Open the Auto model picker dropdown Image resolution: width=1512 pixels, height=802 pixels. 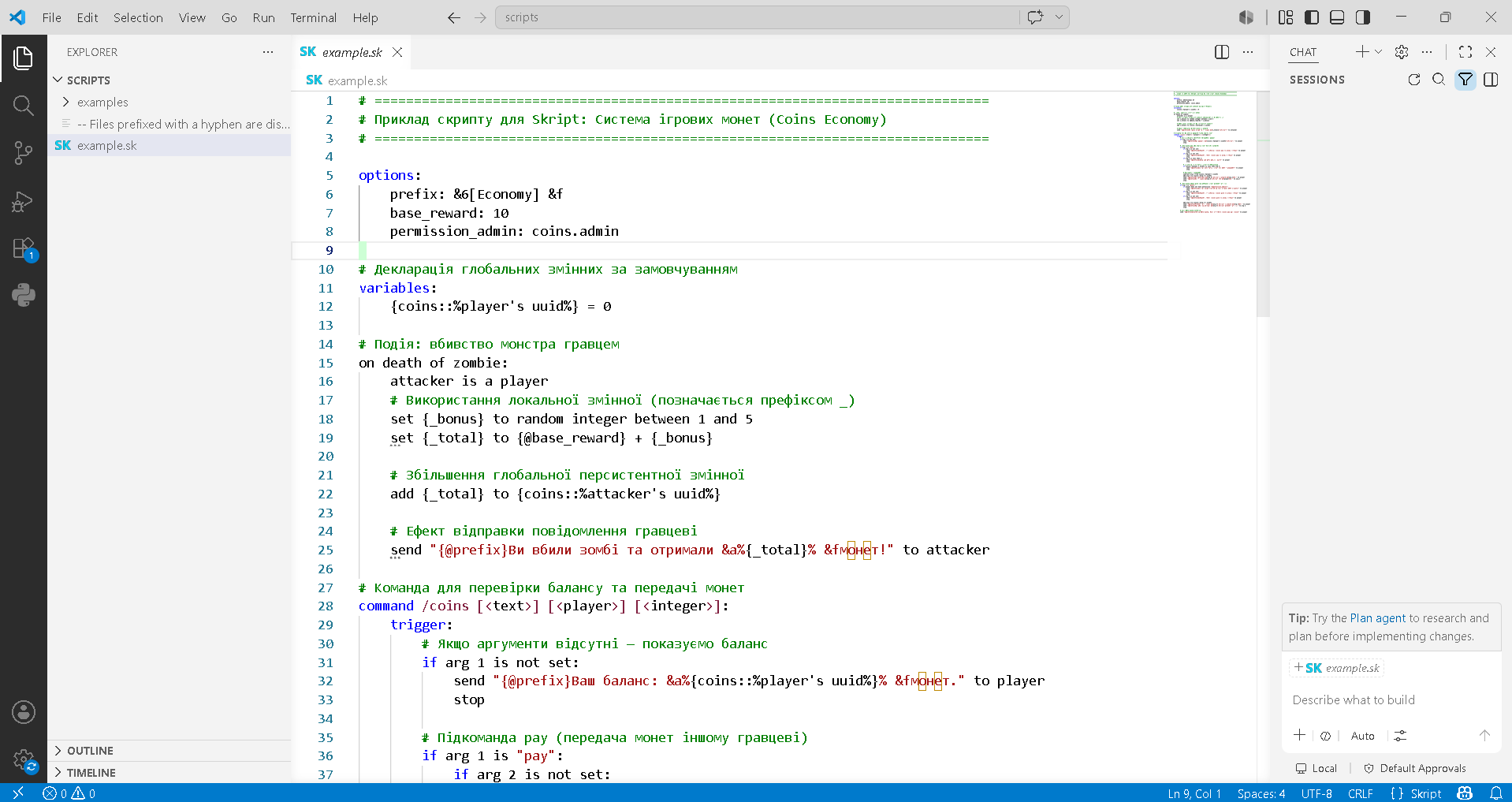(x=1362, y=736)
